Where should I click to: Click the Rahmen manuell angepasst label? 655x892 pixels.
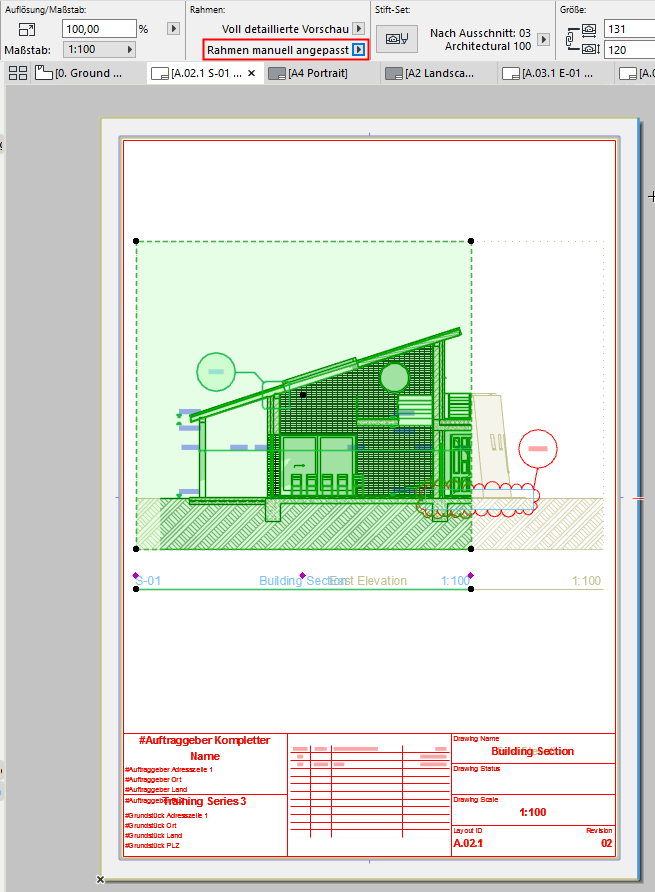pyautogui.click(x=278, y=50)
